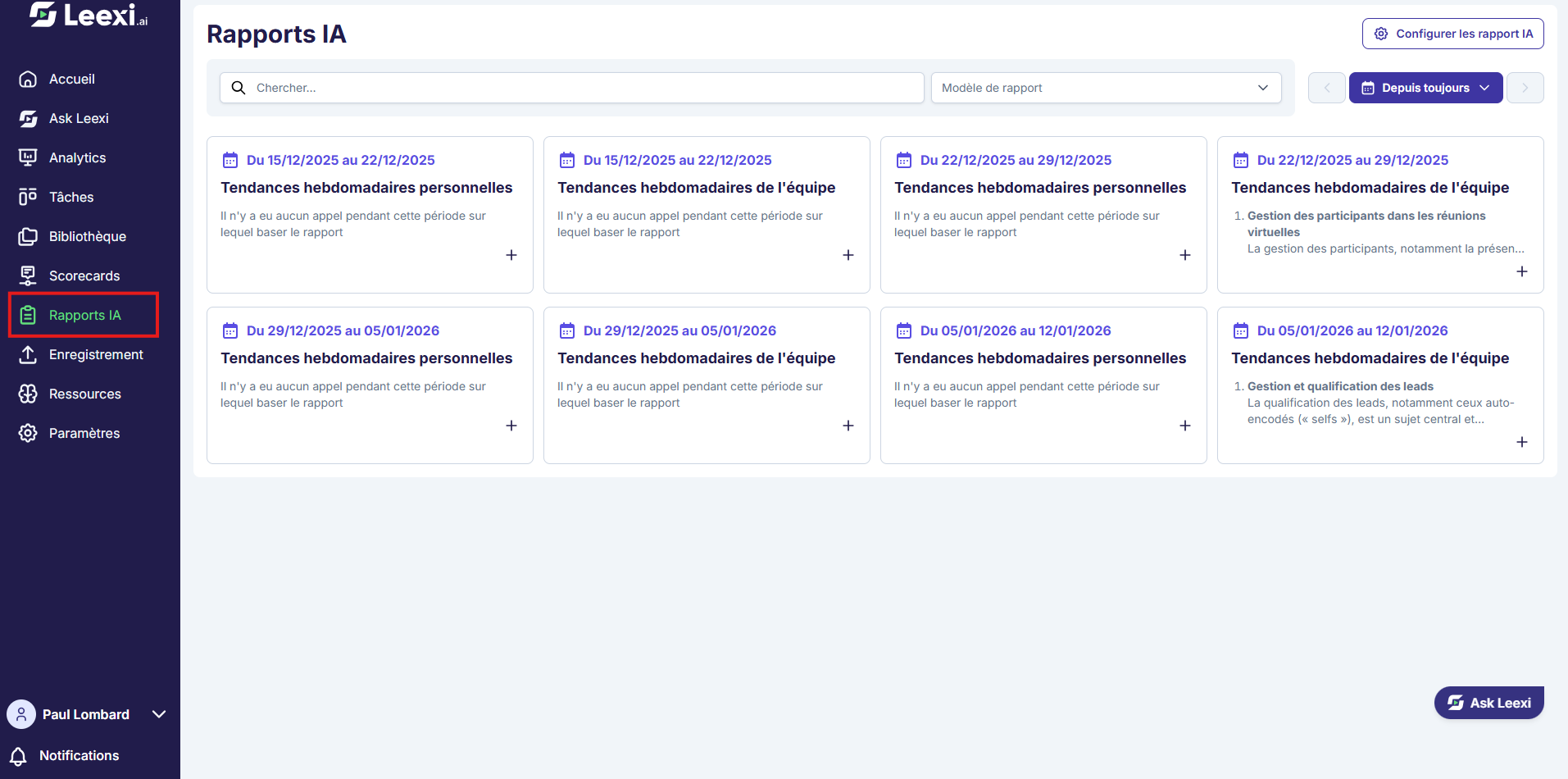Image resolution: width=1568 pixels, height=779 pixels.
Task: Click calendar icon of 05/01/2026 équipe card
Action: click(1241, 330)
